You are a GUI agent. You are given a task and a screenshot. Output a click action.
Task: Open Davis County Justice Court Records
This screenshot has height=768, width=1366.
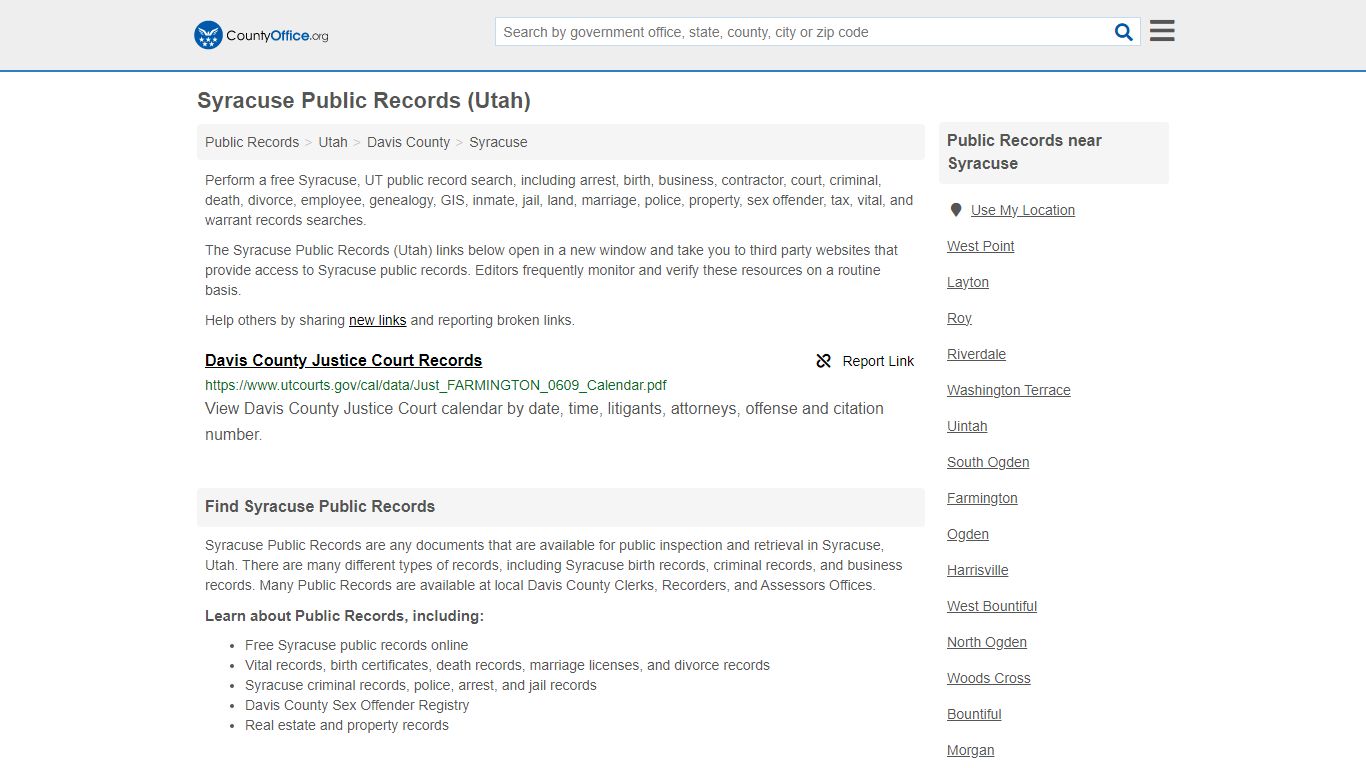pos(343,360)
